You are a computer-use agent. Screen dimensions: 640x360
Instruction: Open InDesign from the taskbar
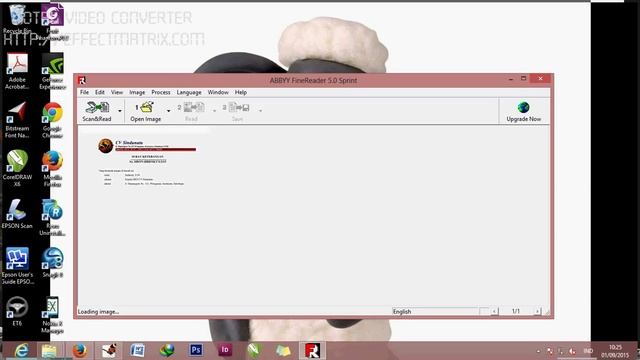click(225, 350)
